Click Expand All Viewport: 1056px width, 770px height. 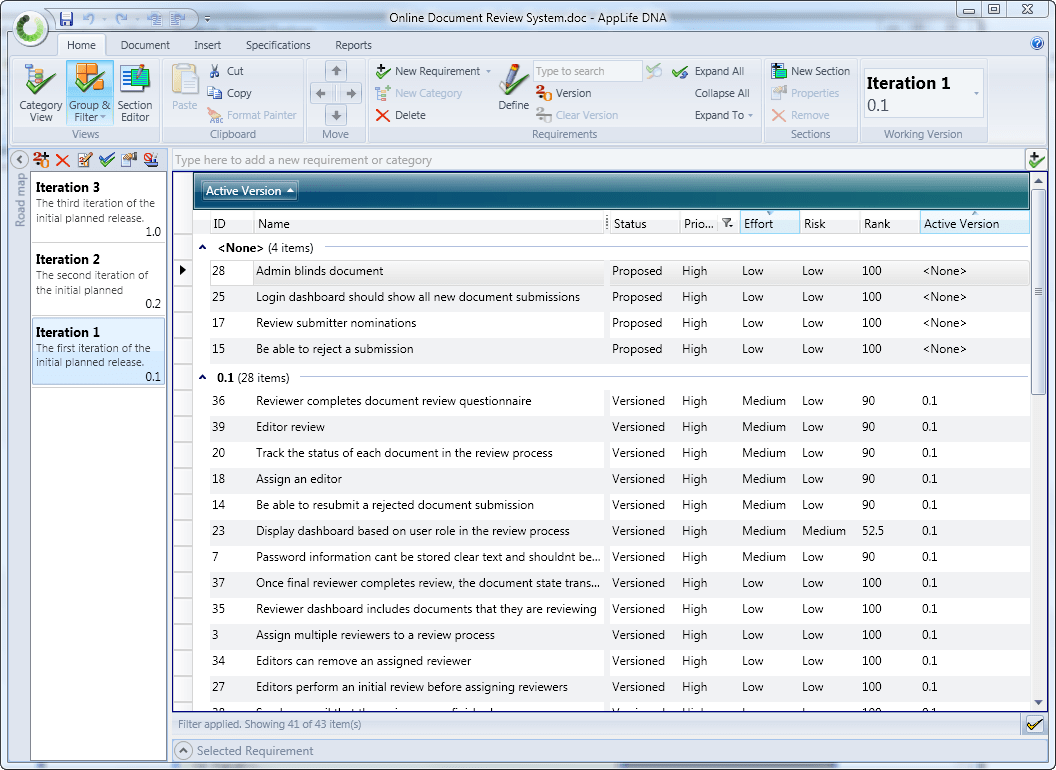tap(718, 71)
